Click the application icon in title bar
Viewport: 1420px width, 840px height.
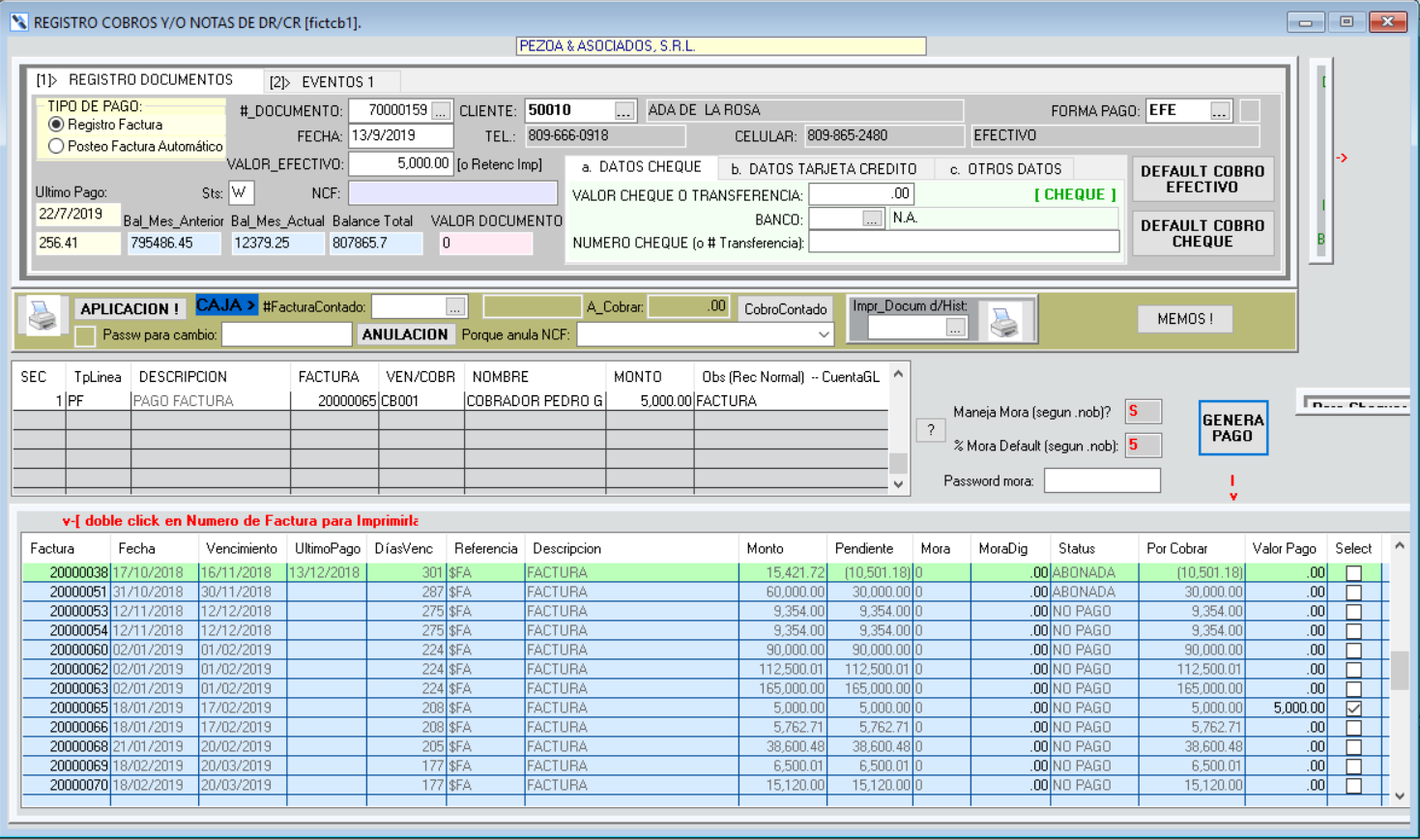(x=18, y=21)
